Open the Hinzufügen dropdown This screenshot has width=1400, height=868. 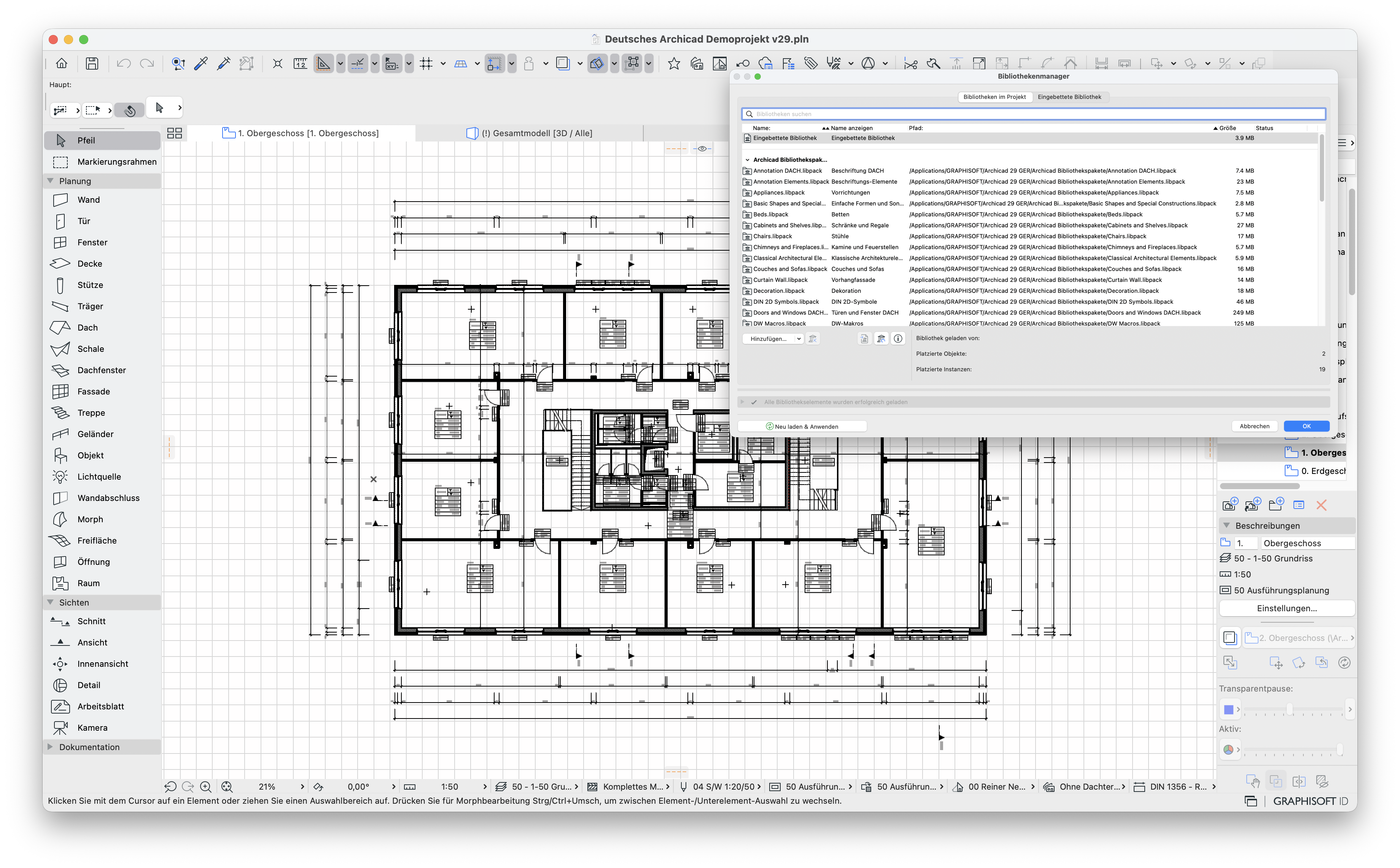tap(773, 339)
